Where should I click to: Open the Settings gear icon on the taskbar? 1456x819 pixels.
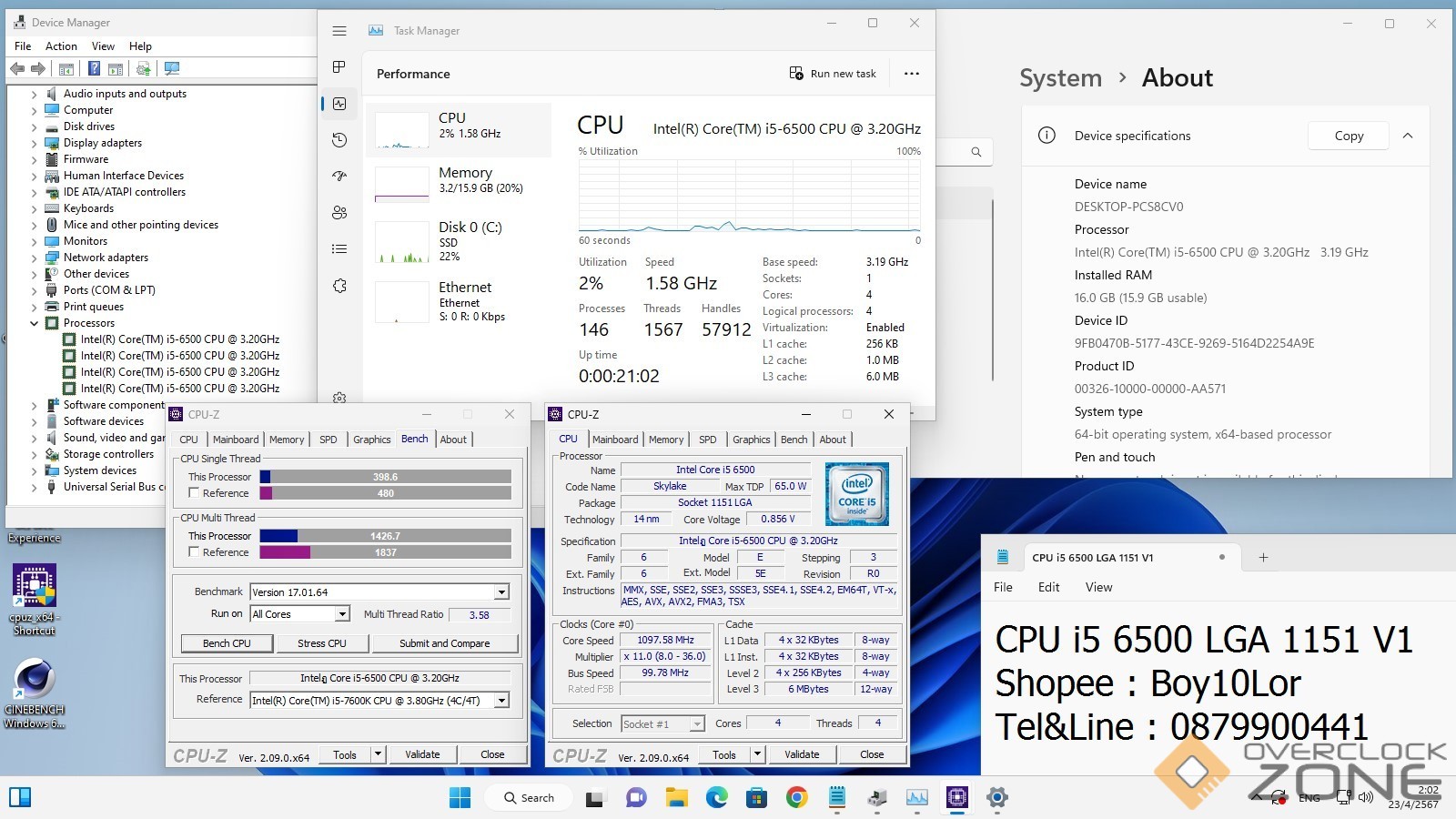[x=997, y=798]
